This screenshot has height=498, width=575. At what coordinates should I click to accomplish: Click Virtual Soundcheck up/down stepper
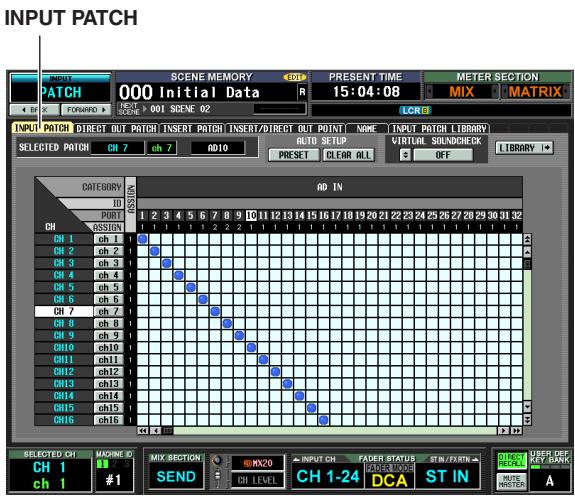[405, 155]
